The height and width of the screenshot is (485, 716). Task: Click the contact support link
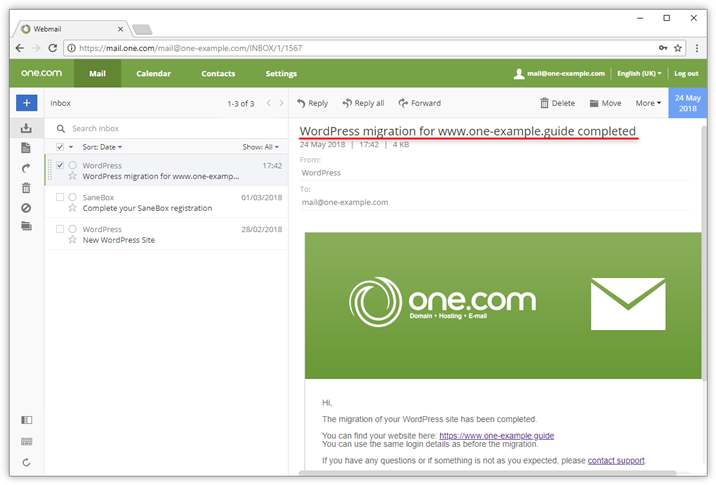coord(616,460)
